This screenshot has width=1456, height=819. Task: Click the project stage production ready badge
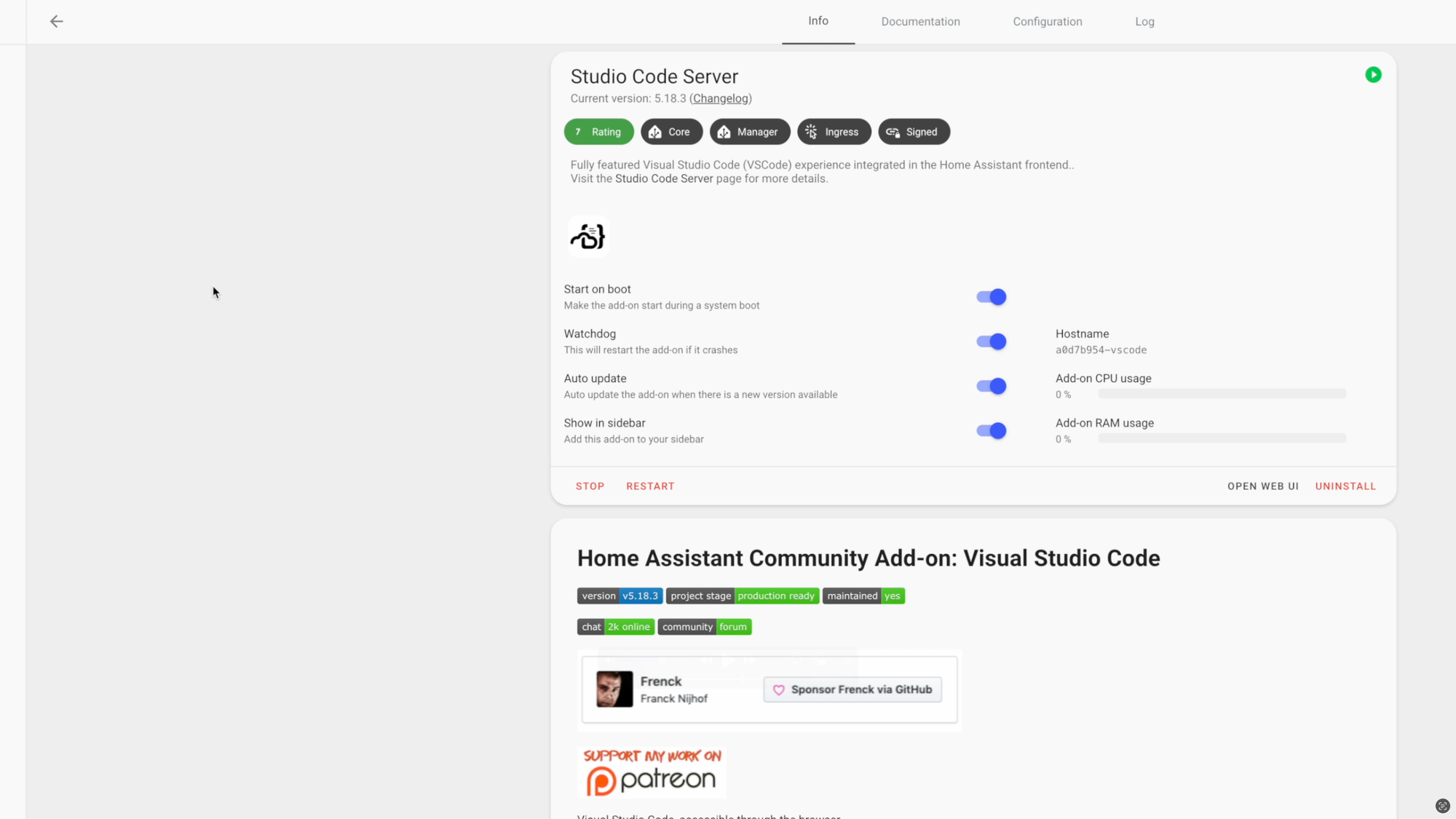tap(743, 596)
